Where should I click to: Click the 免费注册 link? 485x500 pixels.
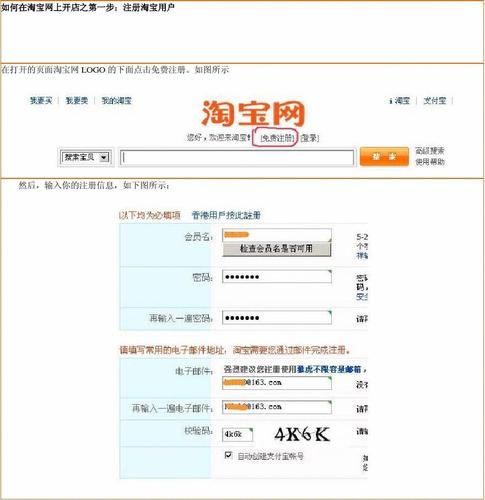277,138
